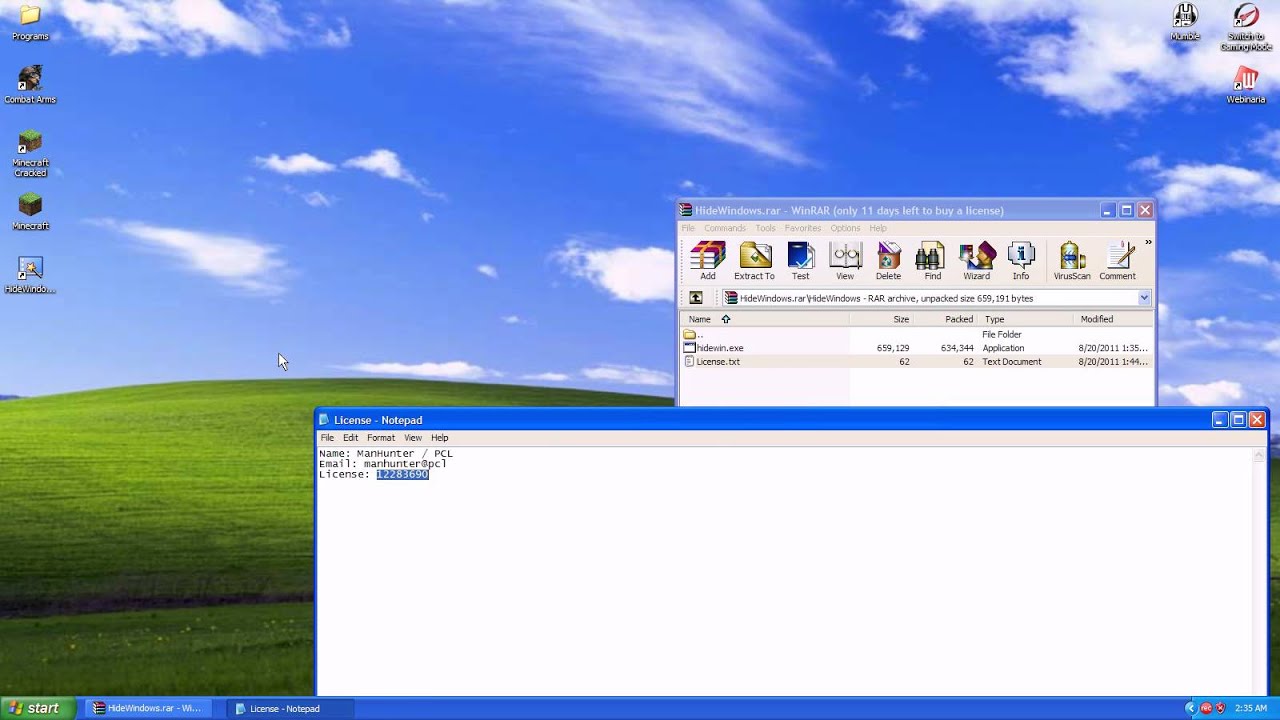Click the highlighted license number 12283690
This screenshot has width=1280, height=720.
click(x=402, y=475)
